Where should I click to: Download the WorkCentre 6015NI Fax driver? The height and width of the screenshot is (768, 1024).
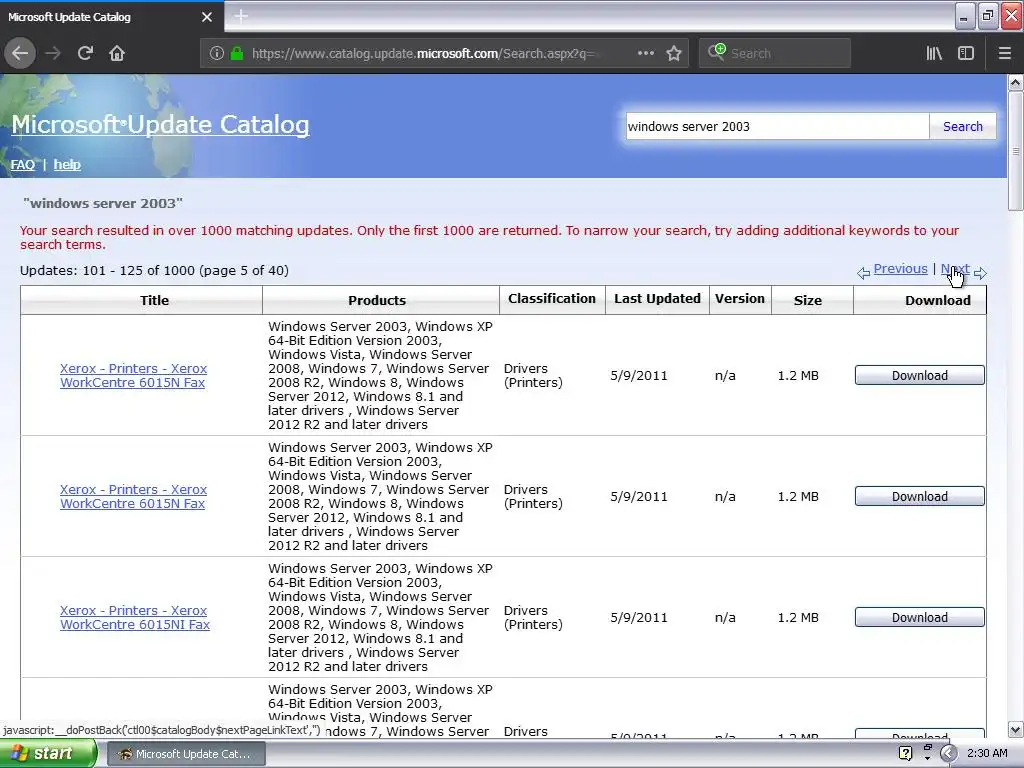coord(920,617)
